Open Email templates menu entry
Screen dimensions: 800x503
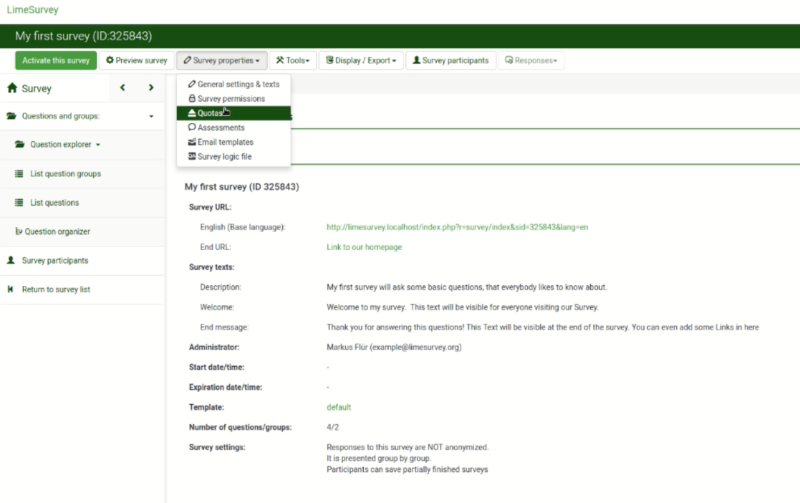click(234, 142)
